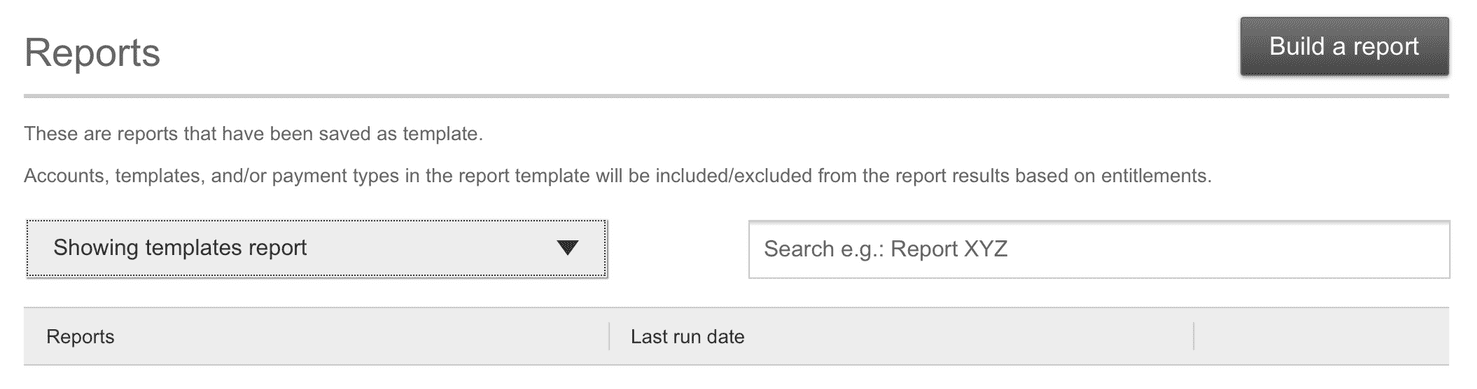Click the Build a report button

(1344, 46)
